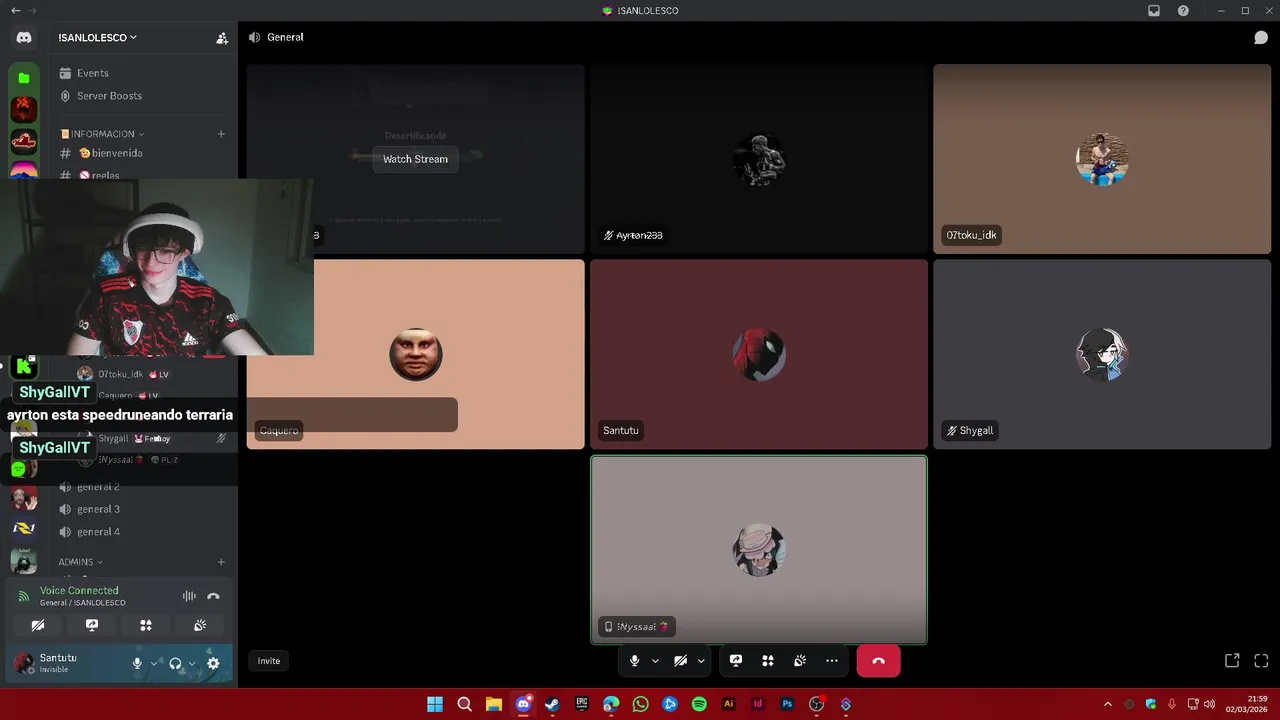The image size is (1280, 720).
Task: Open output device options in user panel
Action: pos(192,663)
